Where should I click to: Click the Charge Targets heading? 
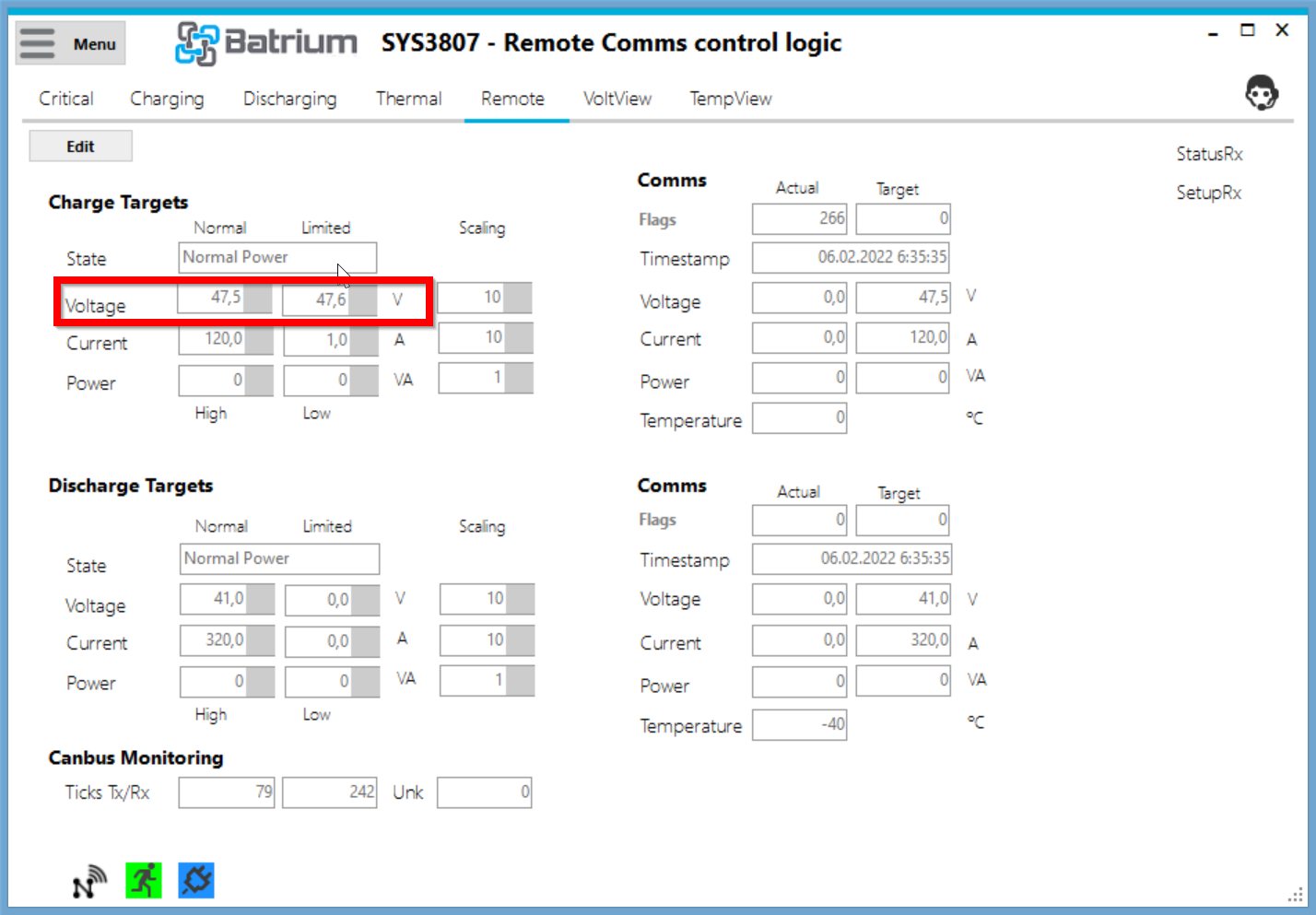pyautogui.click(x=118, y=203)
